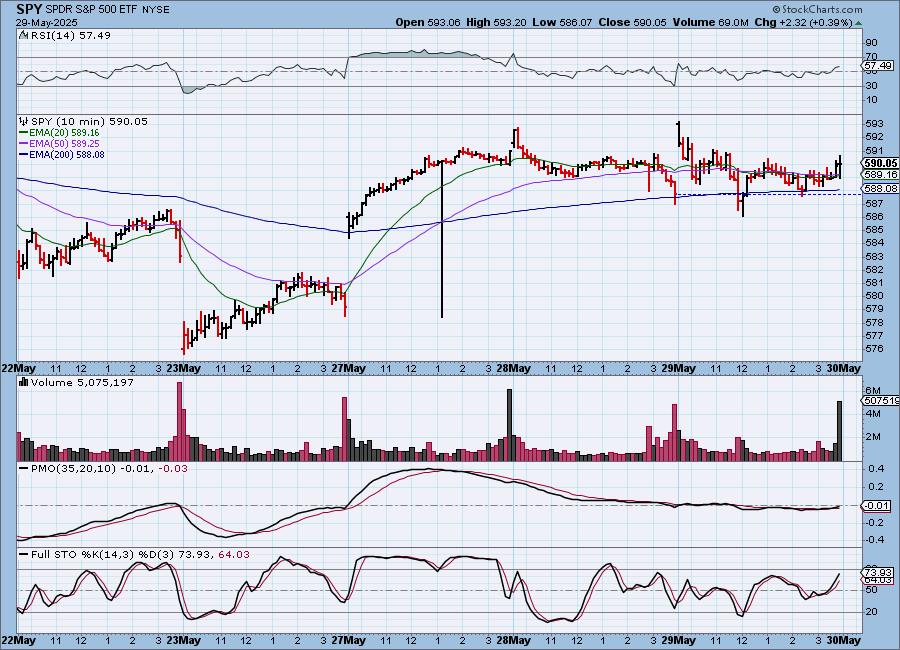Image resolution: width=900 pixels, height=650 pixels.
Task: Click the 90 level on the RSI axis
Action: pyautogui.click(x=871, y=42)
